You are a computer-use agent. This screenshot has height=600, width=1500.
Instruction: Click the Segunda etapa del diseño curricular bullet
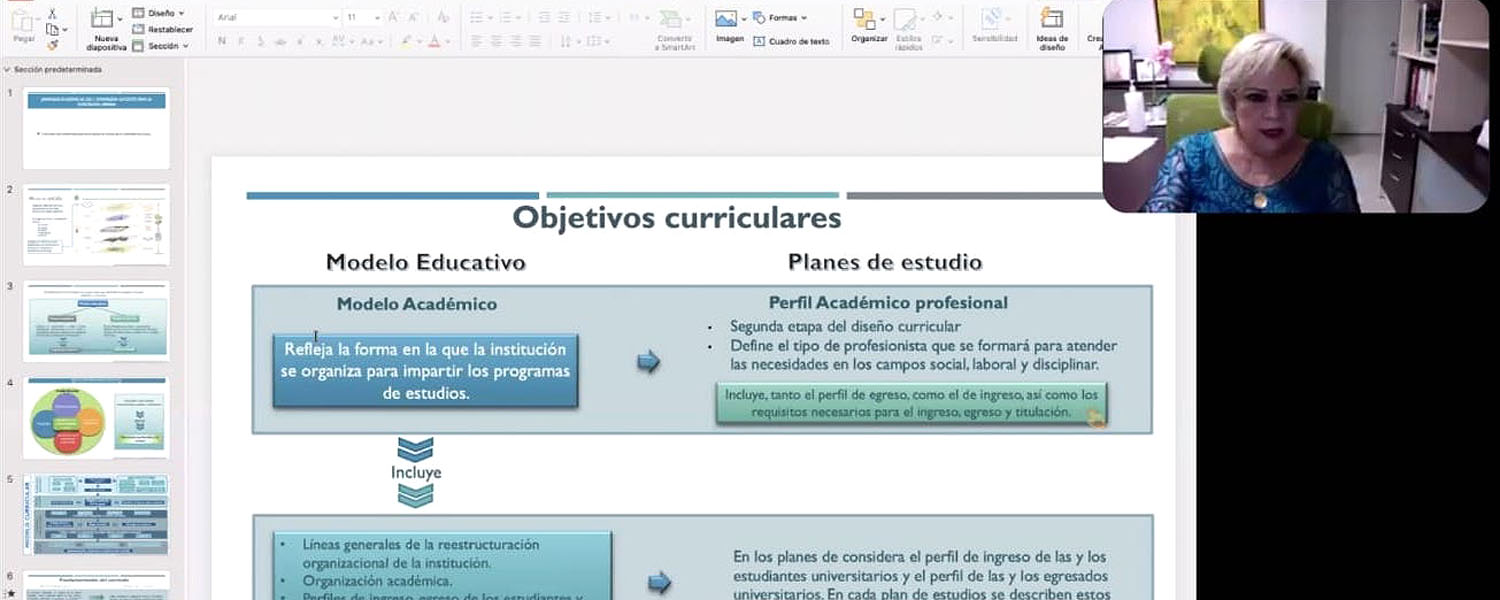(x=845, y=326)
